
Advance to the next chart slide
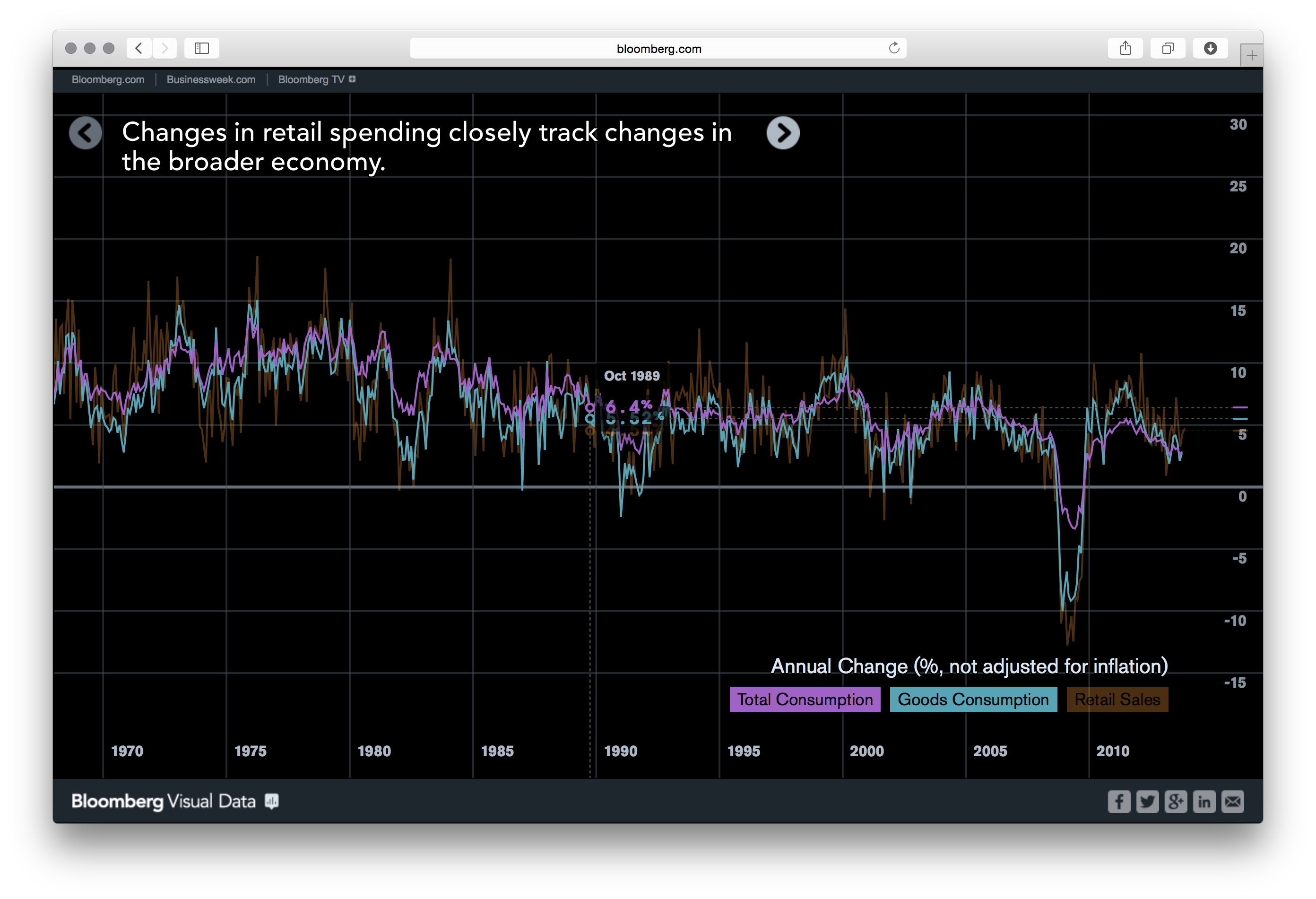pyautogui.click(x=784, y=133)
